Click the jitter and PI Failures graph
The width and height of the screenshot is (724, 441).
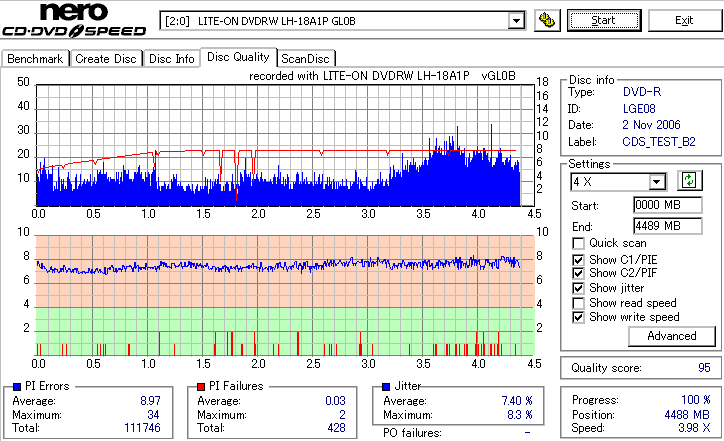285,296
